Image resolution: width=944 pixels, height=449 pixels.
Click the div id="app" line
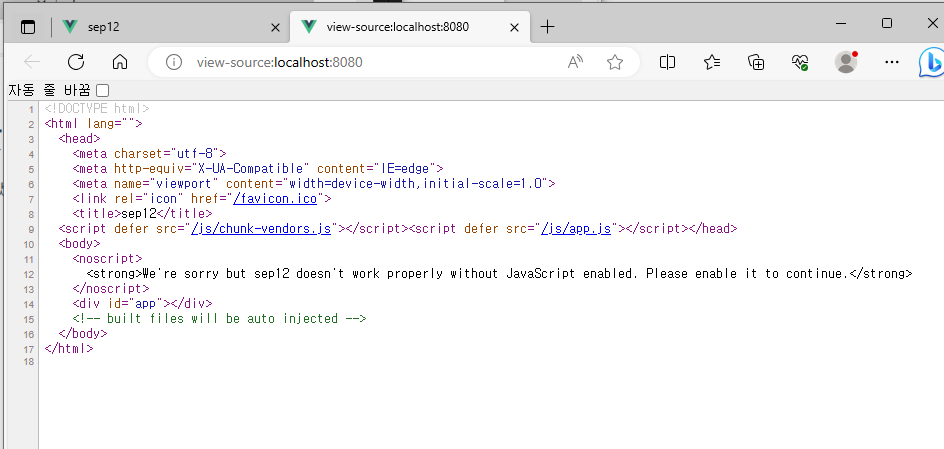(x=142, y=303)
